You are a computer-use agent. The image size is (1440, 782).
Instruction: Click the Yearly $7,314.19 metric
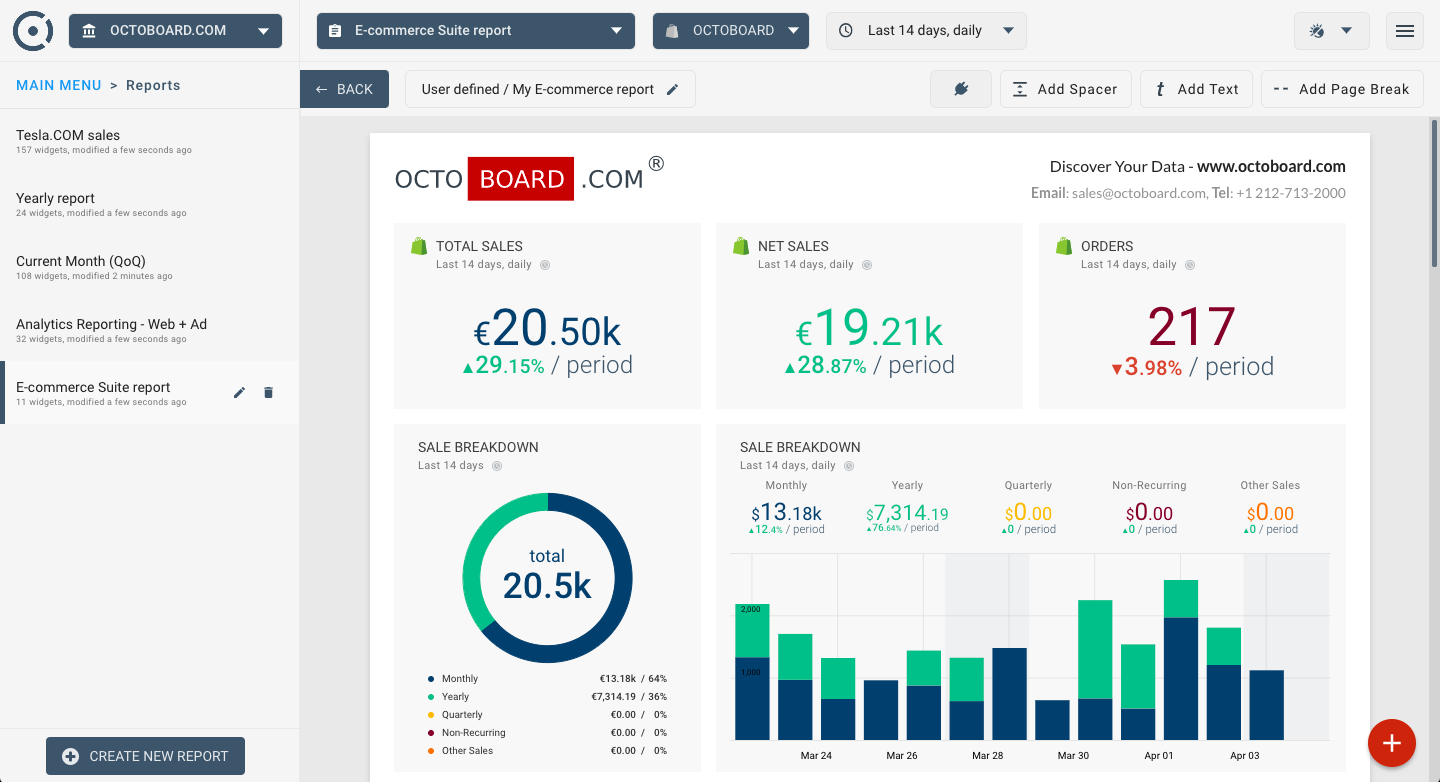tap(907, 514)
